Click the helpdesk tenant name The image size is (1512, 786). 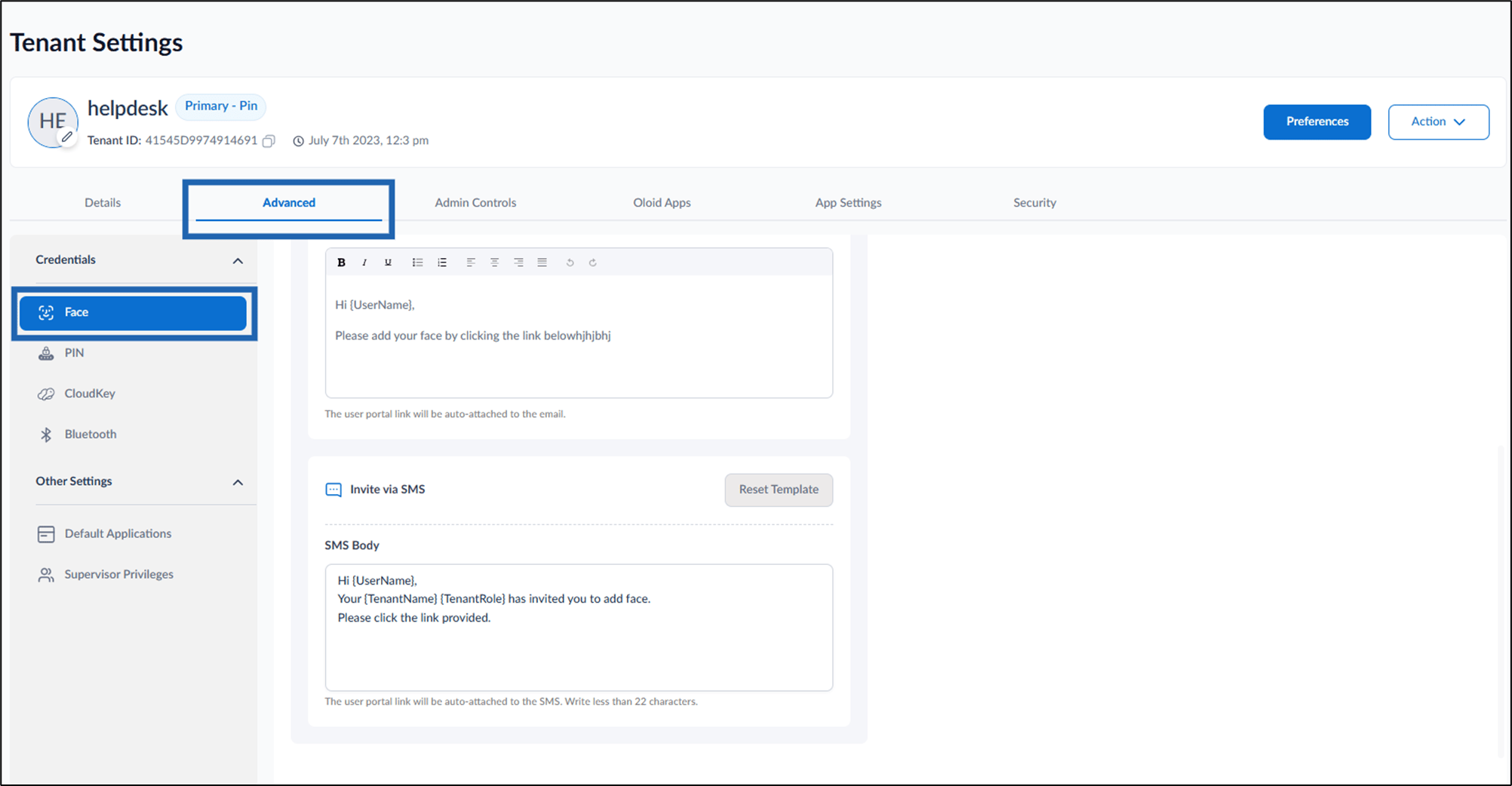pos(128,109)
